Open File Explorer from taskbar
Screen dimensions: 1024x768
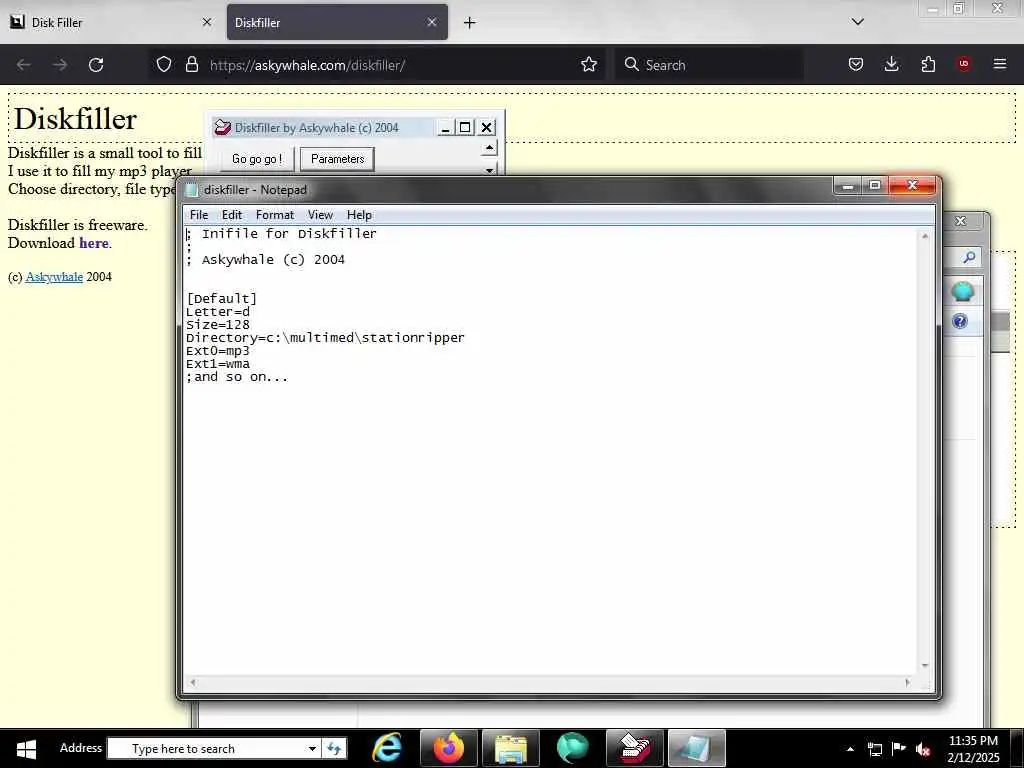pyautogui.click(x=511, y=748)
